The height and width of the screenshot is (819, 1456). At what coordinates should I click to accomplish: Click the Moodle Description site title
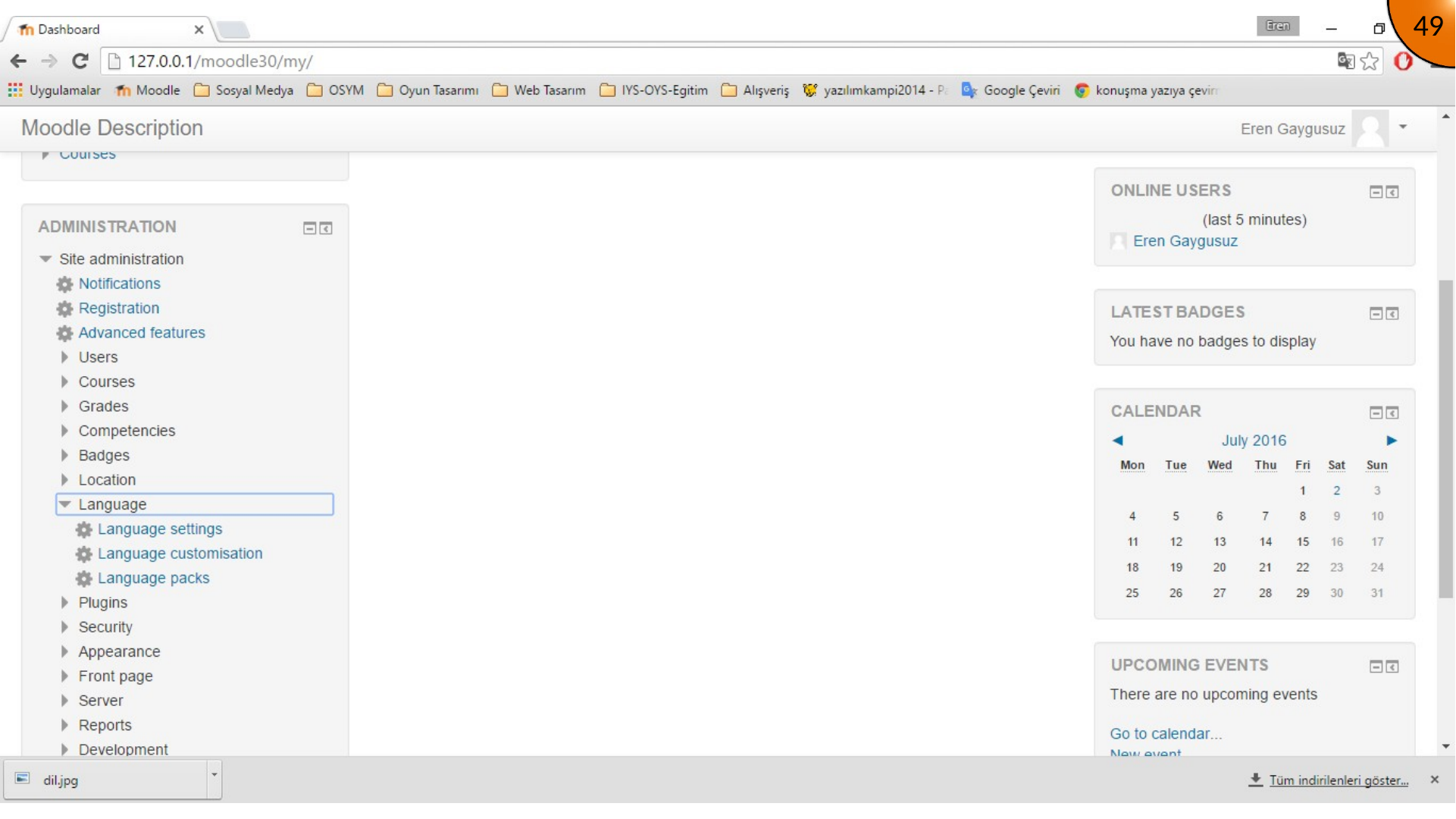pyautogui.click(x=112, y=128)
